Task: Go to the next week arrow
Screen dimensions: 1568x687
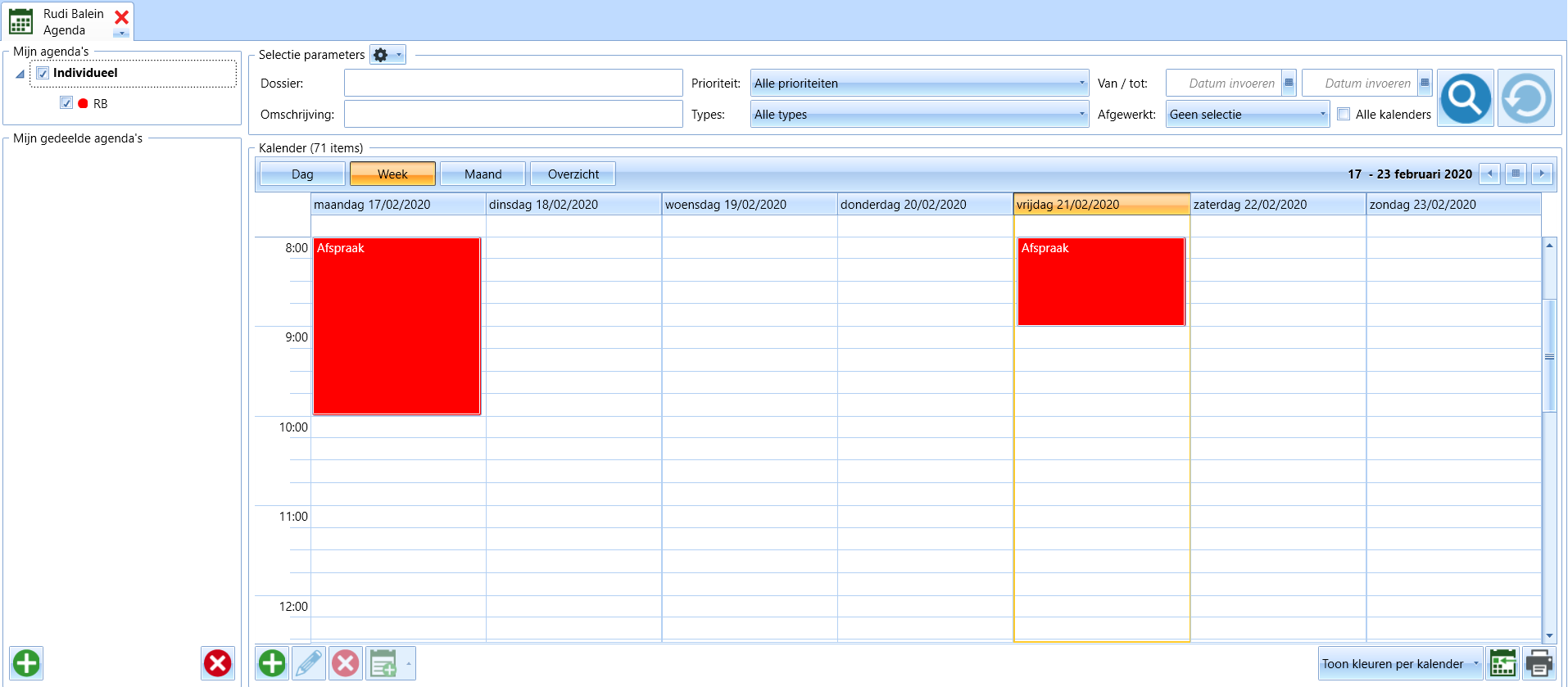Action: click(x=1542, y=174)
